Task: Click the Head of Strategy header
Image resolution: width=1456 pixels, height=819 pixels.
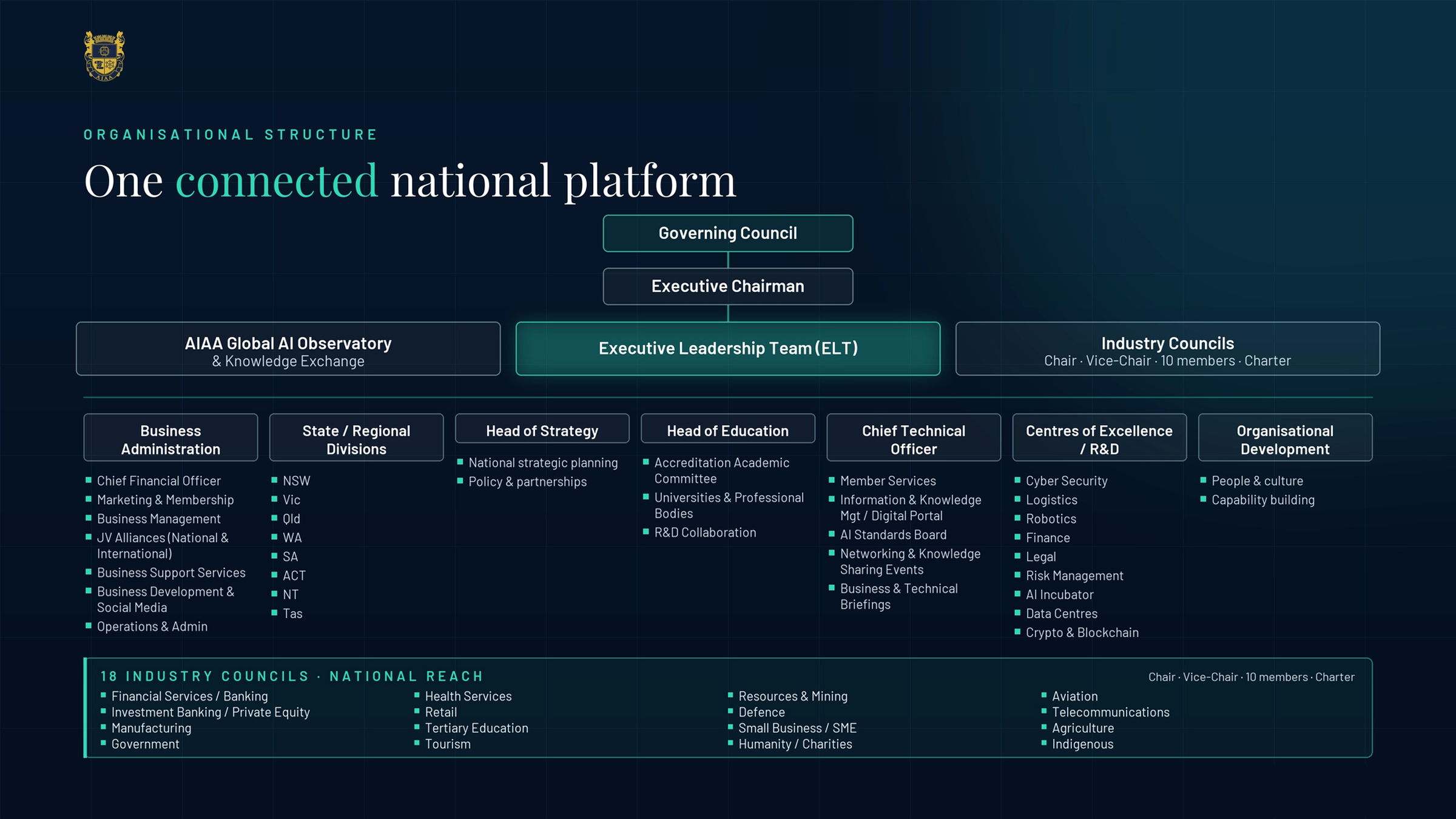Action: click(x=542, y=428)
